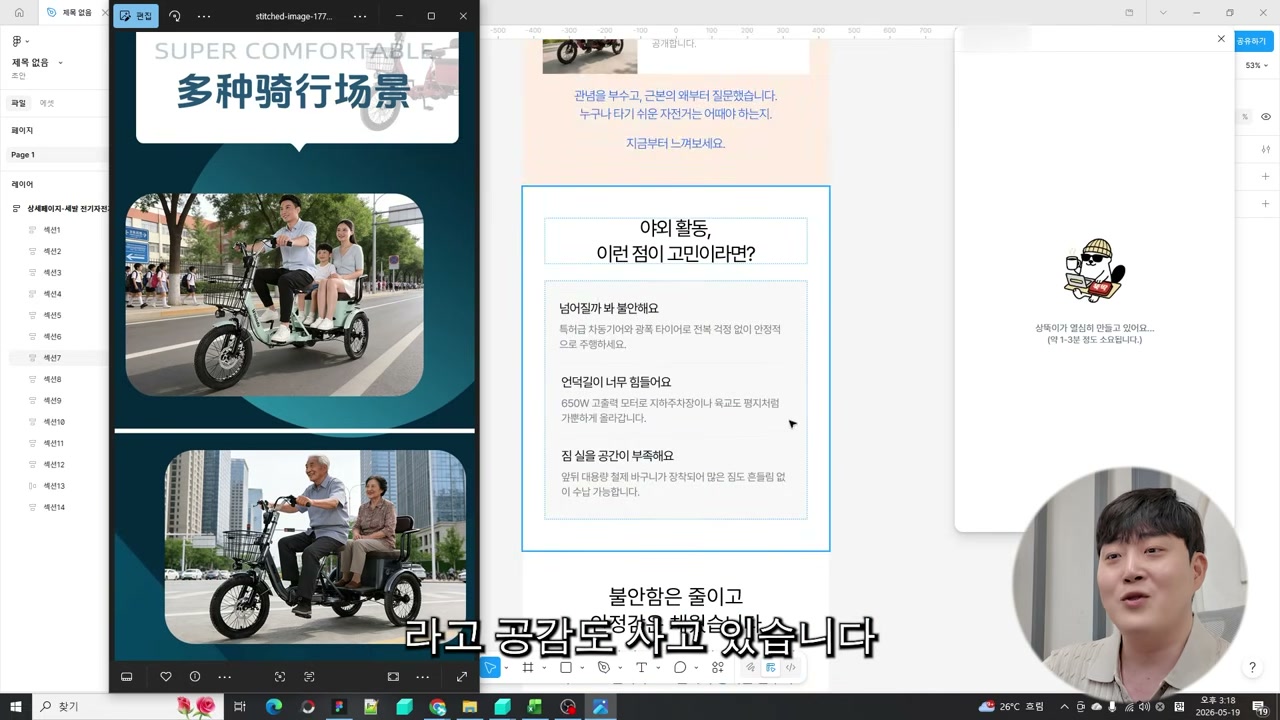The image size is (1280, 720).
Task: Expand the shape tools dropdown arrow
Action: 582,668
